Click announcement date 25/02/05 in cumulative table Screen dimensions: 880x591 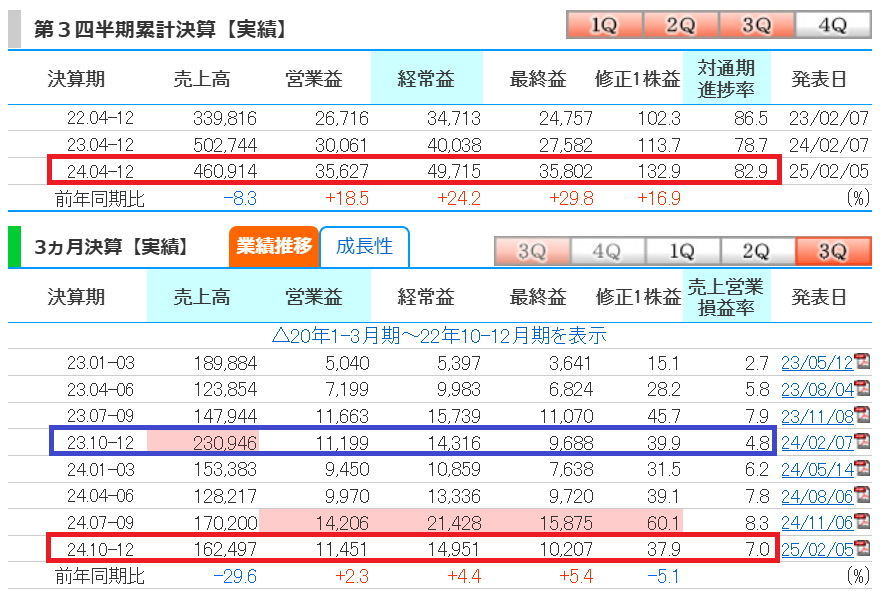click(829, 171)
